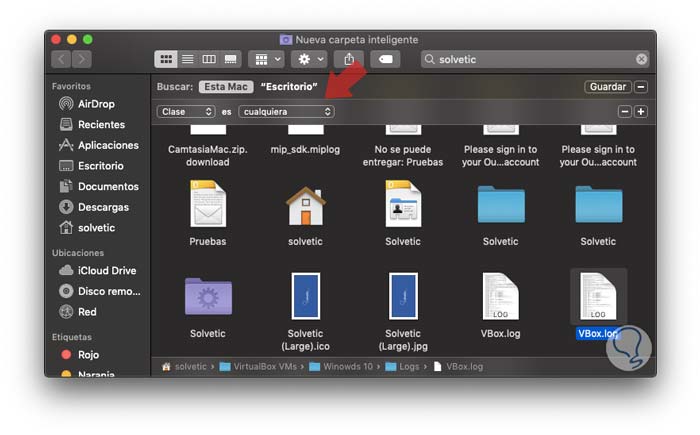Viewport: 700px width, 435px height.
Task: Remove search criteria beside the Guardar button
Action: (x=641, y=87)
